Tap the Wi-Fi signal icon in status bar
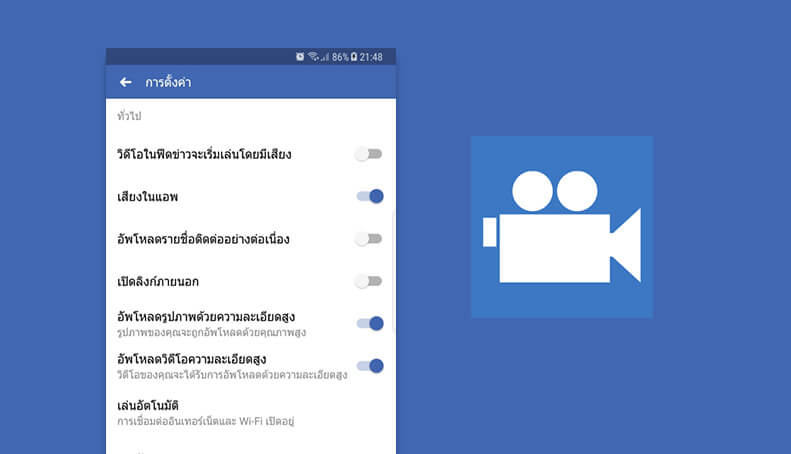Screen dimensions: 791x454 313,56
